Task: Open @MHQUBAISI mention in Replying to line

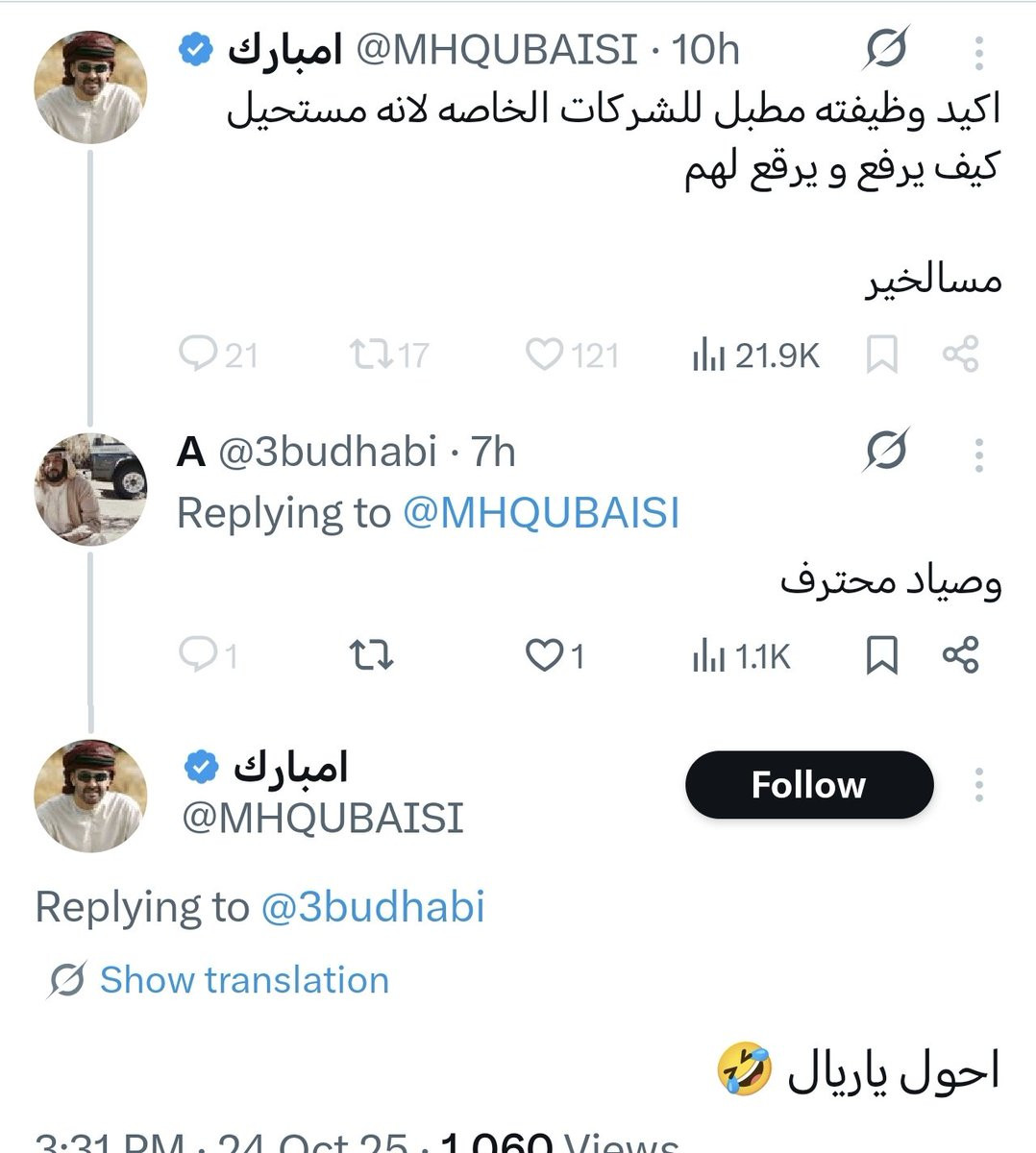Action: pos(541,512)
